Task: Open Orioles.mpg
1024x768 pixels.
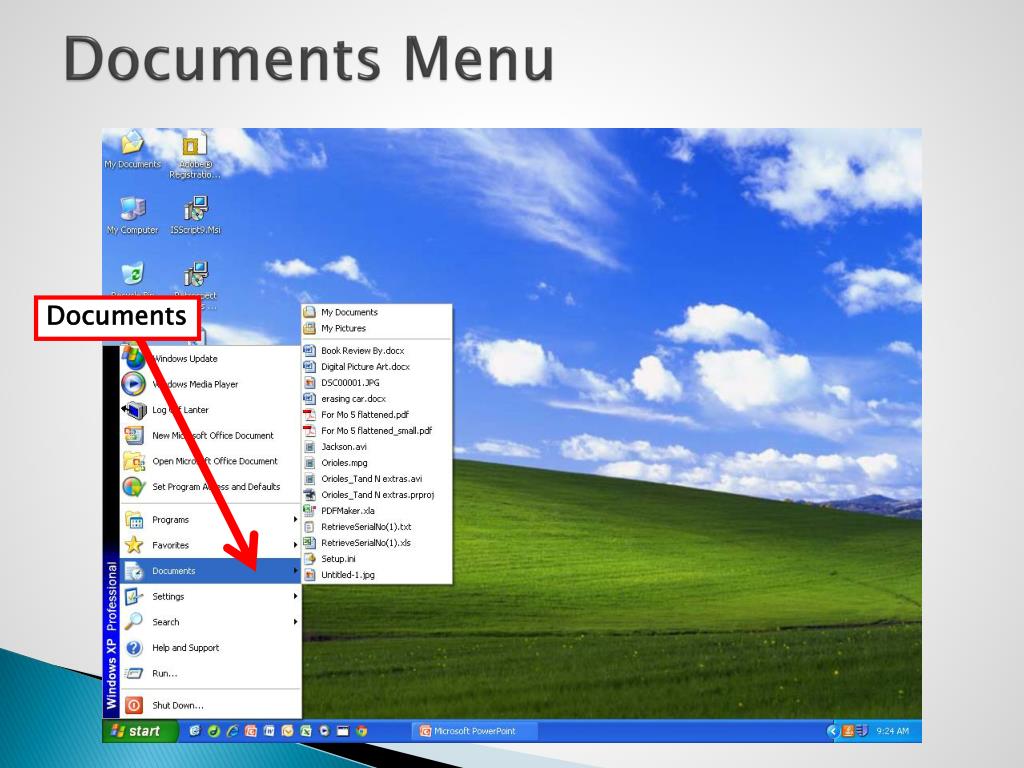Action: (377, 462)
